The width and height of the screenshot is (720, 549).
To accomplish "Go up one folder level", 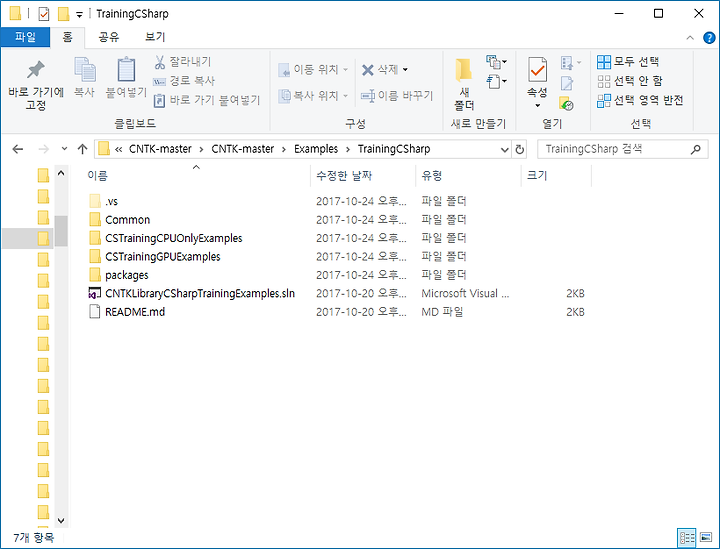I will pos(83,149).
